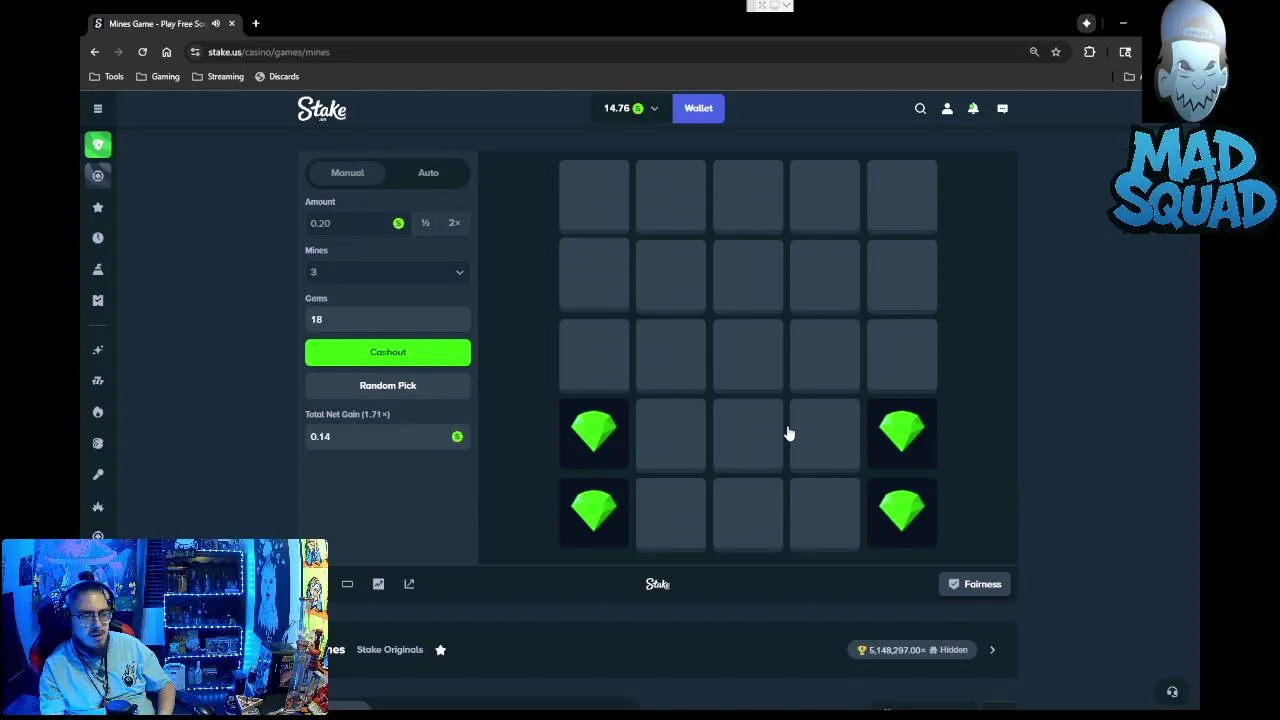Click the pop-out arrow icon below game
Screen dimensions: 1280x720
coord(409,584)
